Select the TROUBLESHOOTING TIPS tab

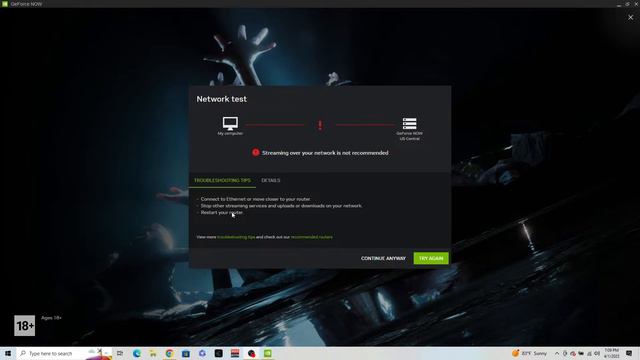click(x=222, y=180)
